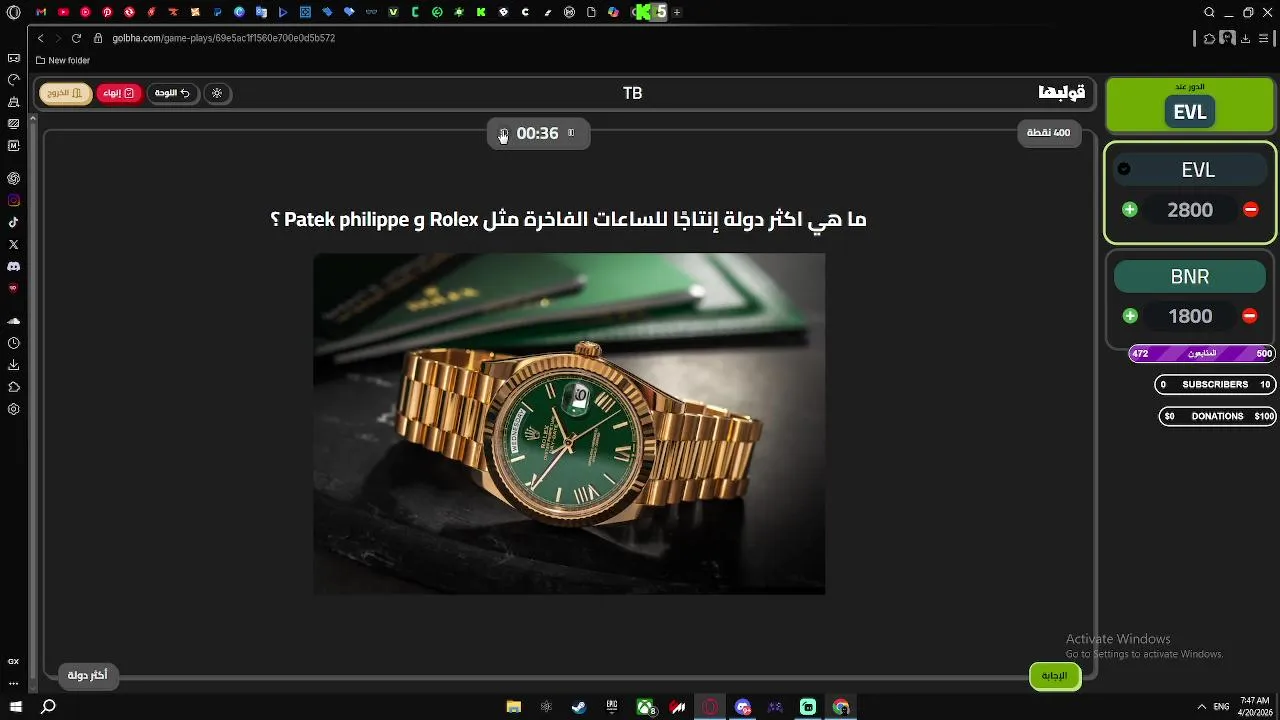Viewport: 1280px width, 720px height.
Task: Click the dark circle icon beside EVL name
Action: 1124,169
